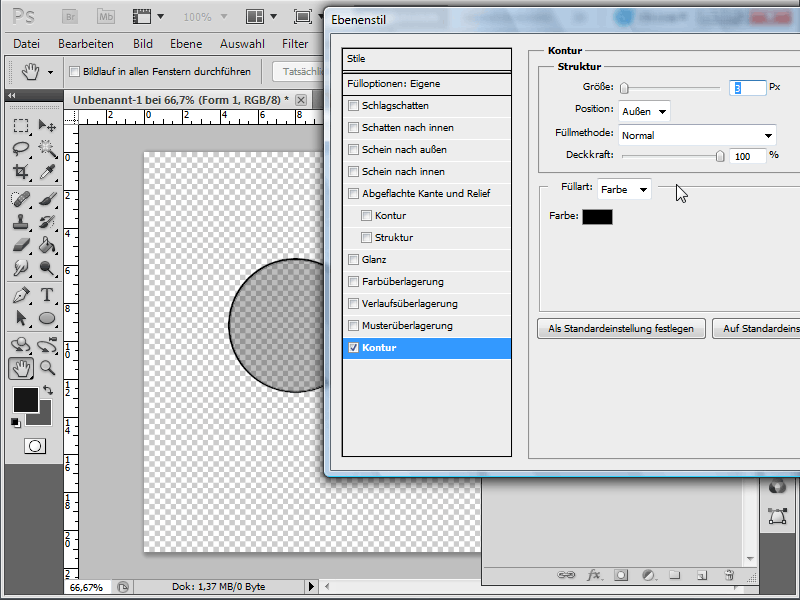Viewport: 800px width, 600px height.
Task: Open the Bild menu
Action: point(143,44)
